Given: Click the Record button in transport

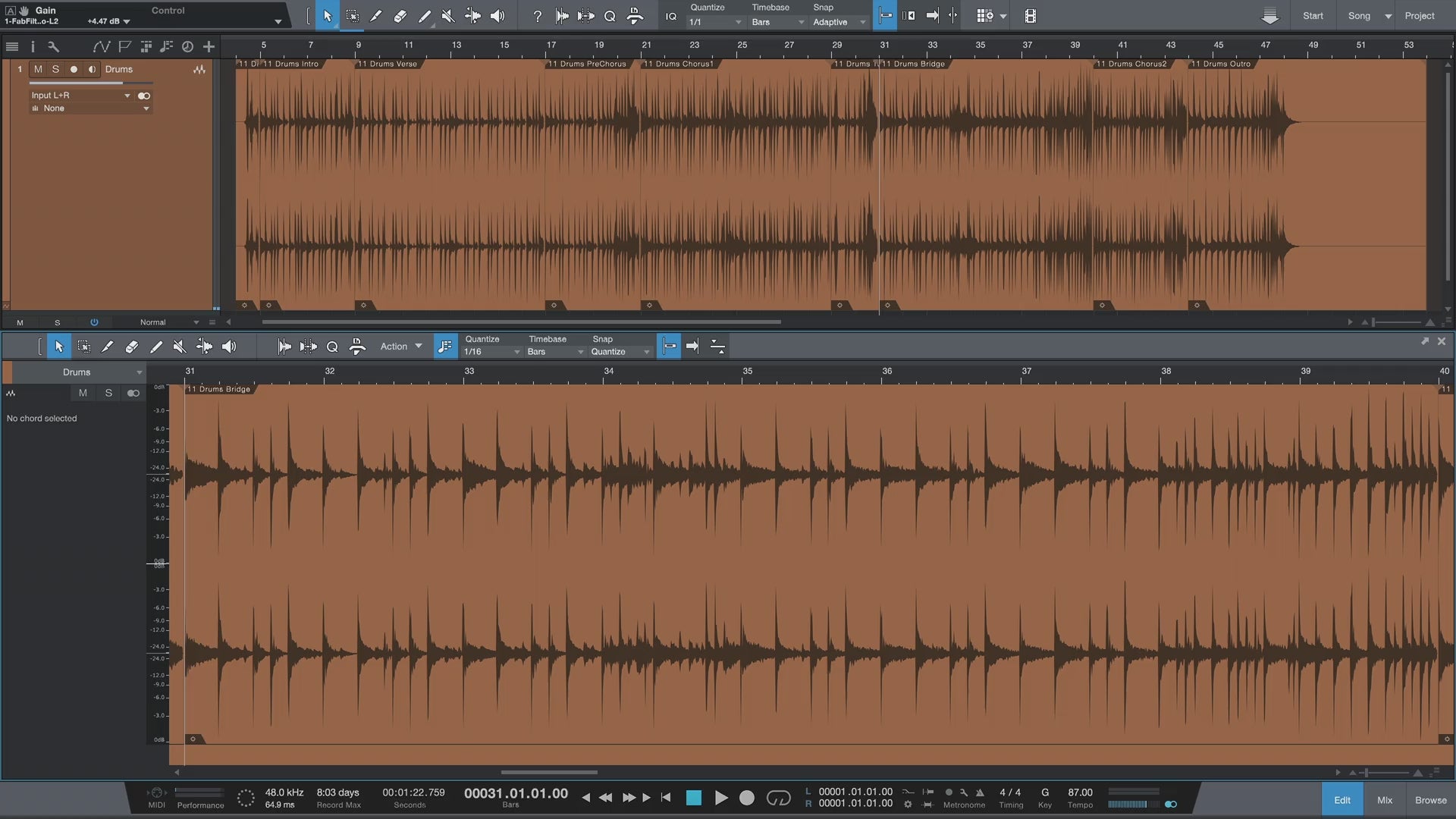Looking at the screenshot, I should click(x=747, y=798).
